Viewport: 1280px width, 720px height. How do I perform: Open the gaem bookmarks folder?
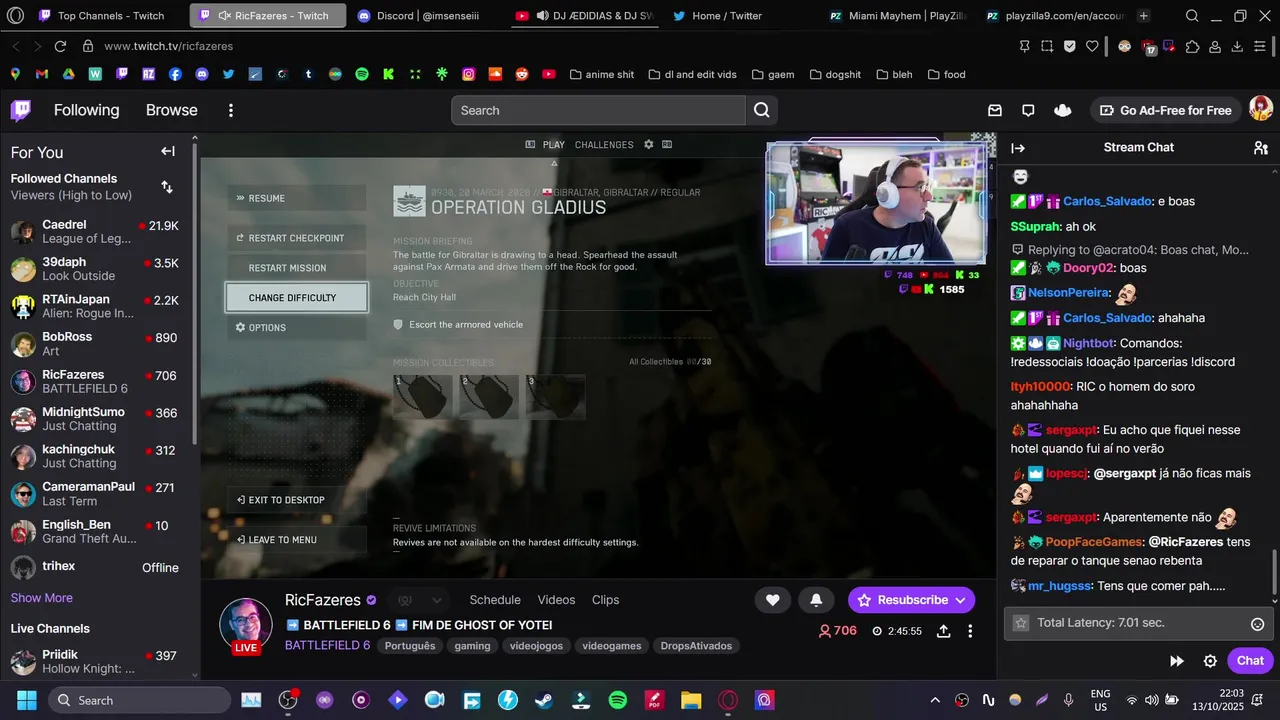(x=772, y=74)
